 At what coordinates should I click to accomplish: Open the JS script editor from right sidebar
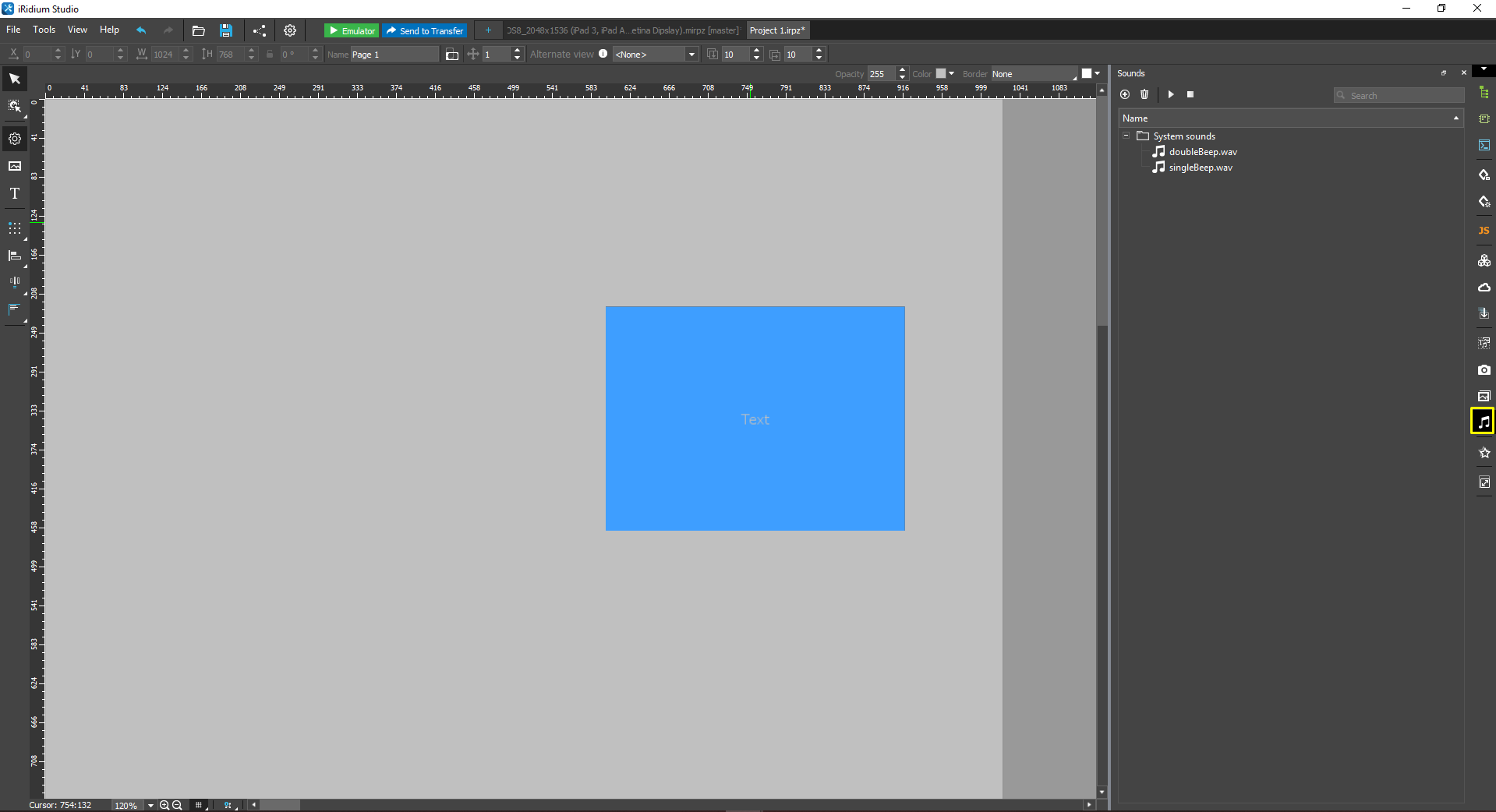1484,231
